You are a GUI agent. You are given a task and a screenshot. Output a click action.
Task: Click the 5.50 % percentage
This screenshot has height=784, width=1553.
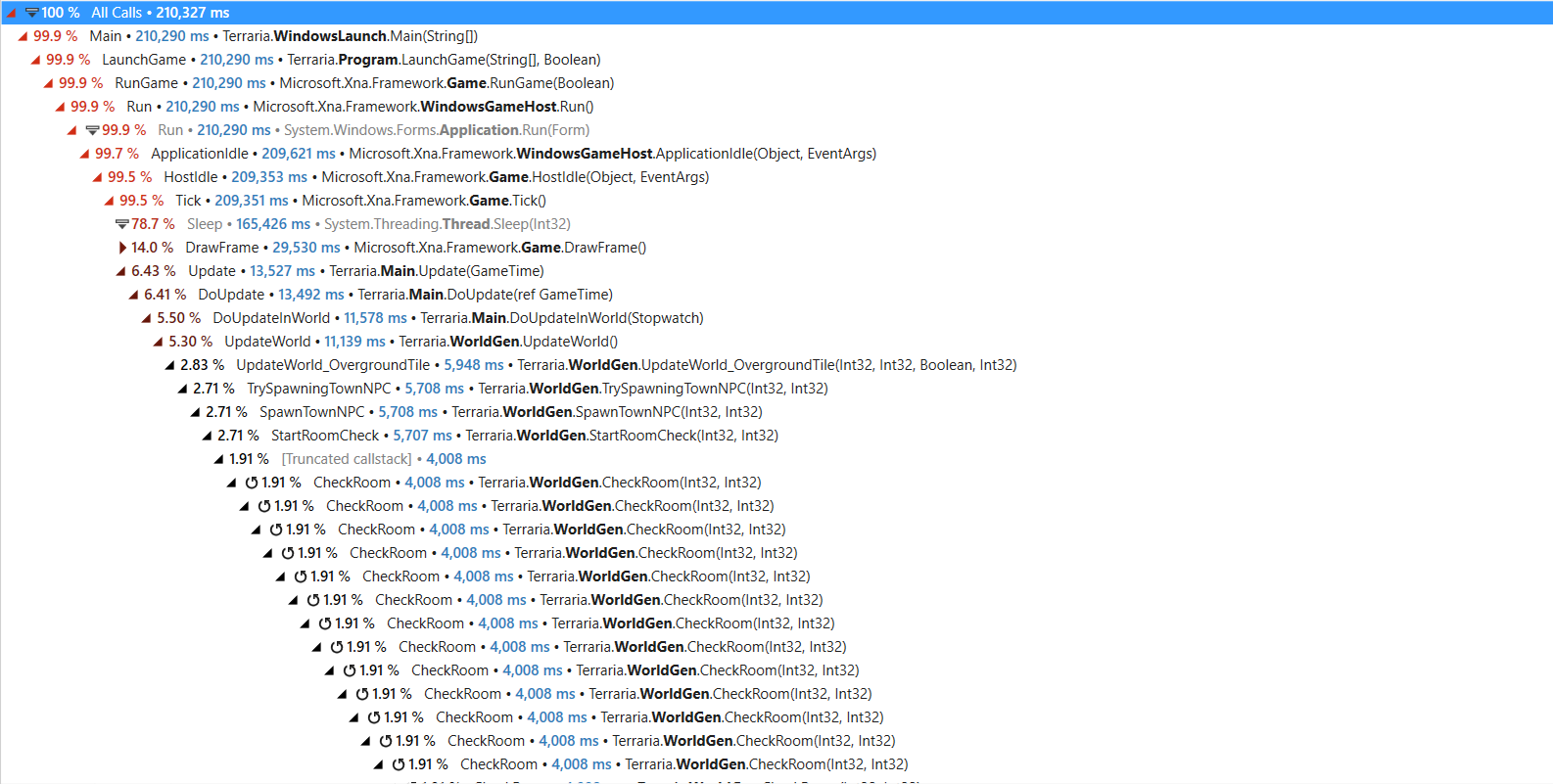click(178, 318)
